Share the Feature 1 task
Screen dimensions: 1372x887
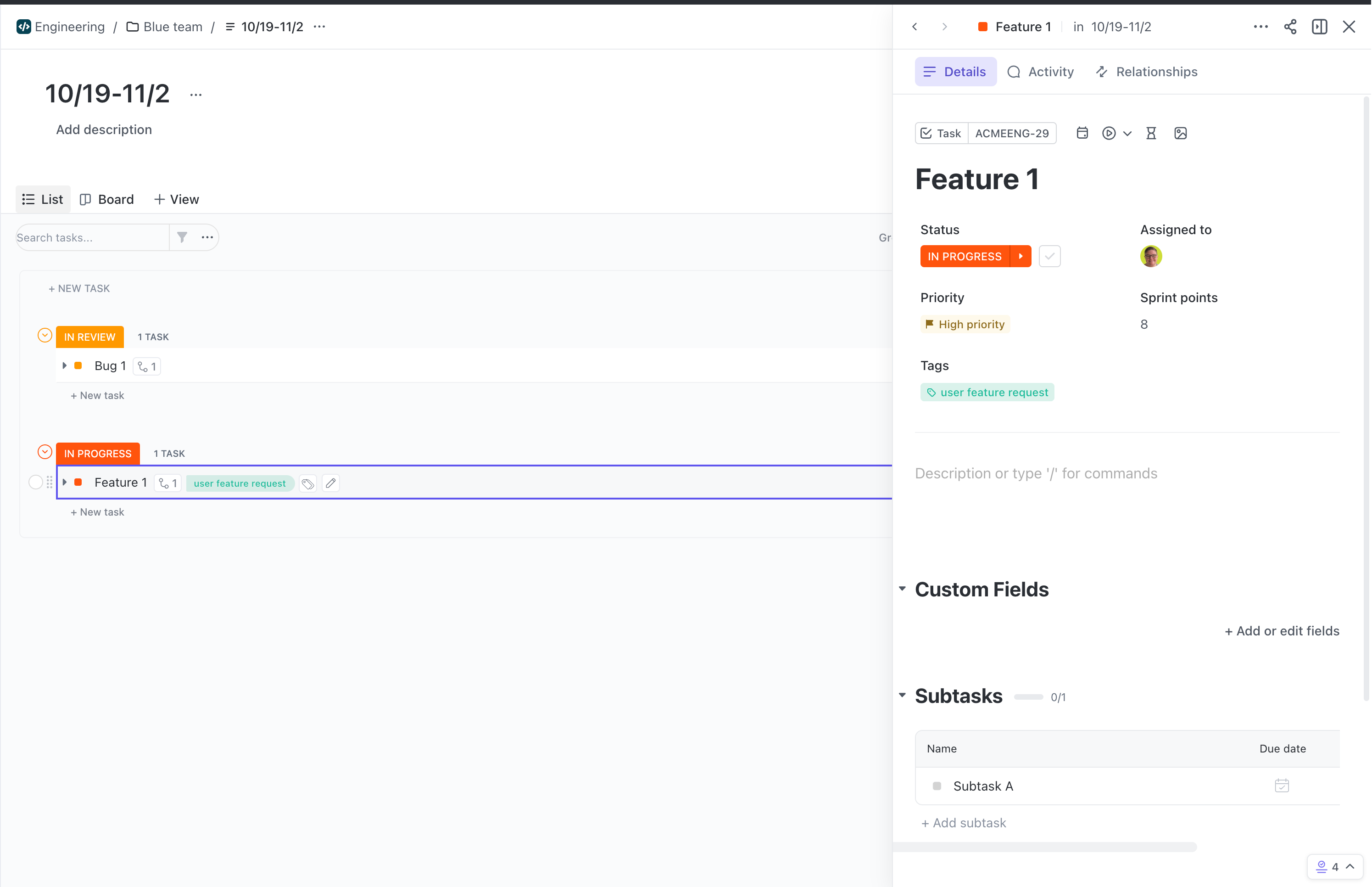[x=1290, y=27]
